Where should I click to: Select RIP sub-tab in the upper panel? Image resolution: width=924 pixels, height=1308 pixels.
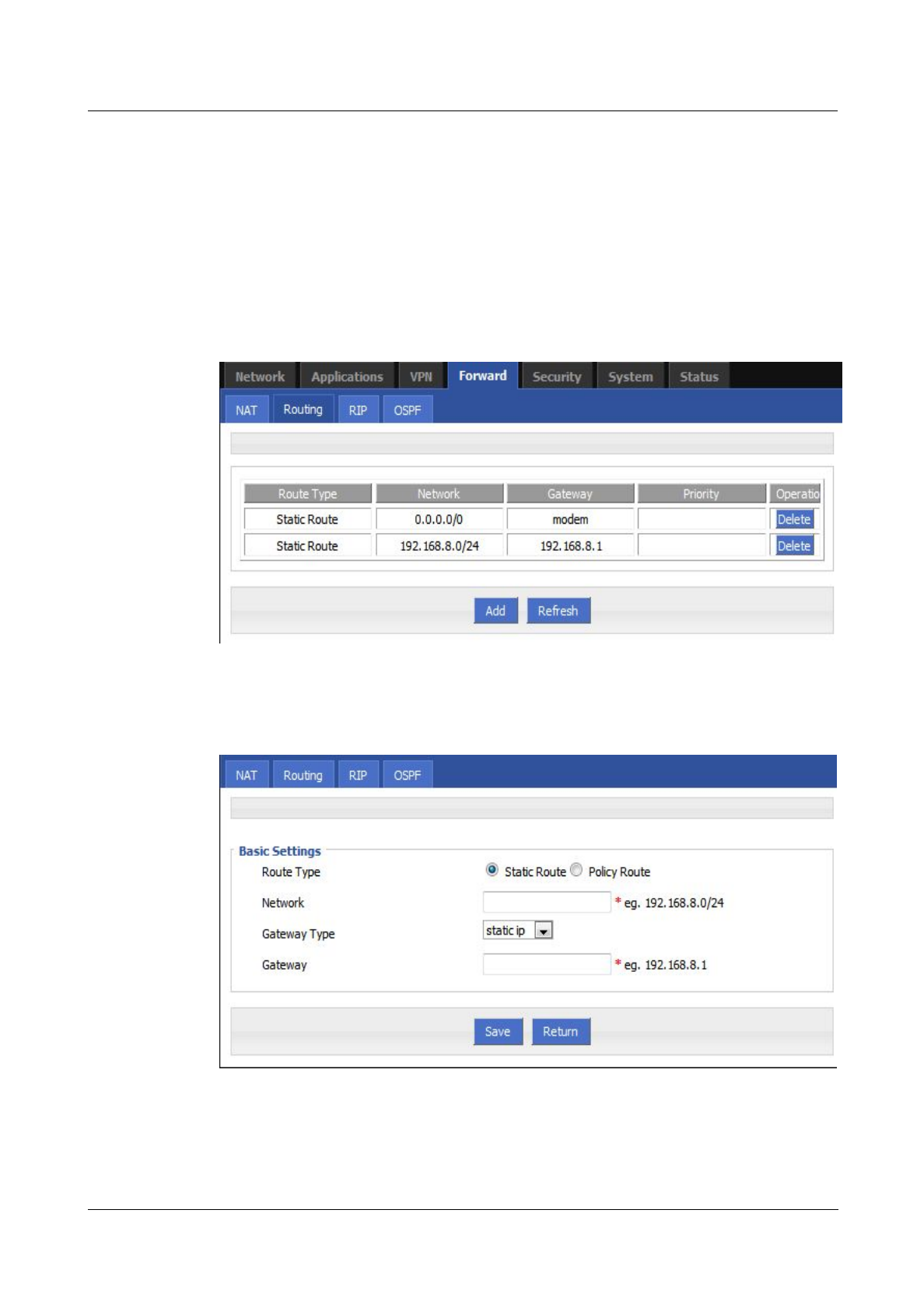pos(358,410)
